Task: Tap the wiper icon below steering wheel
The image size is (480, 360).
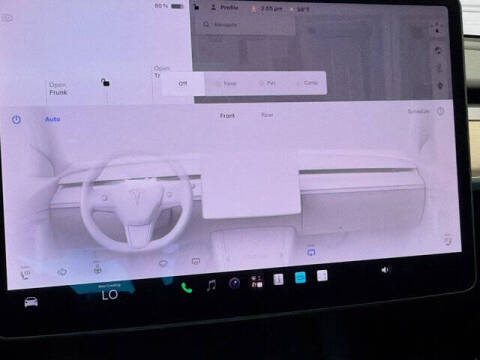Action: pos(163,263)
